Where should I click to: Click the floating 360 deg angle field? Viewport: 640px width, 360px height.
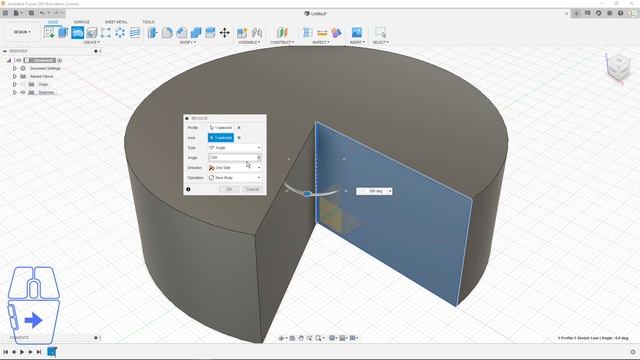coord(374,191)
